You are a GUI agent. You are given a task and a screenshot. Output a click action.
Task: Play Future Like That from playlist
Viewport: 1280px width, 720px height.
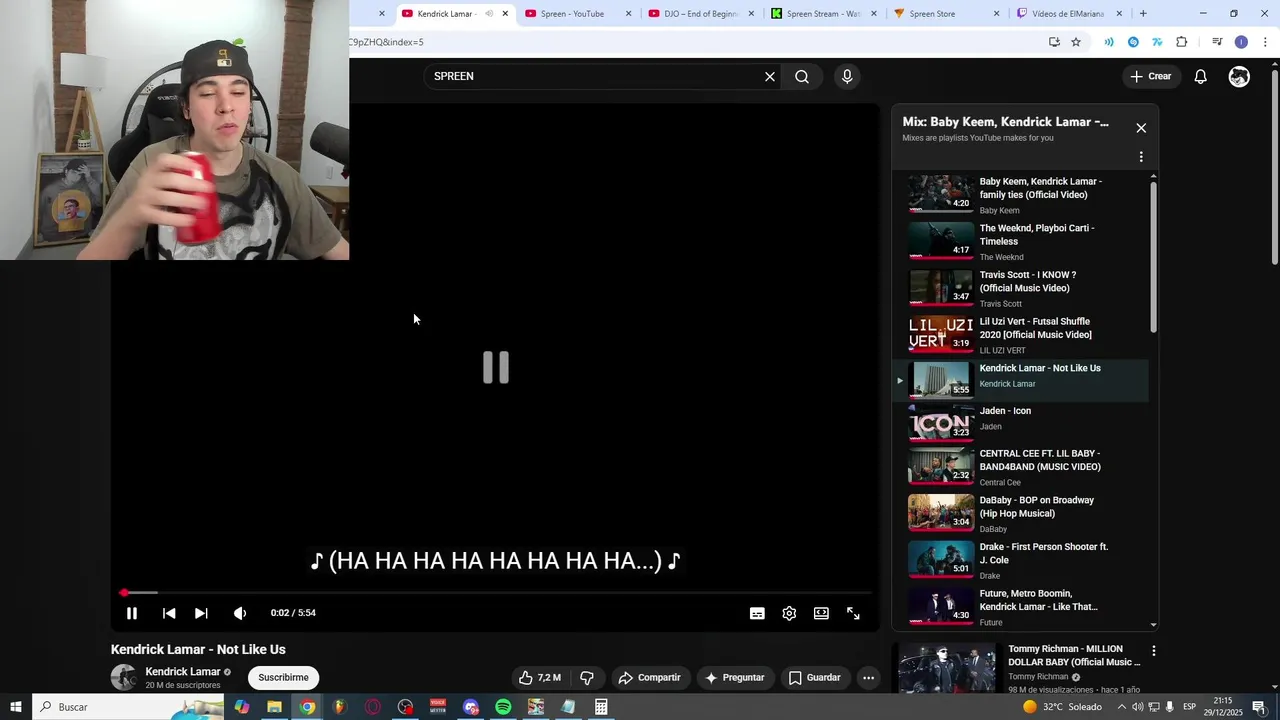pyautogui.click(x=1020, y=606)
